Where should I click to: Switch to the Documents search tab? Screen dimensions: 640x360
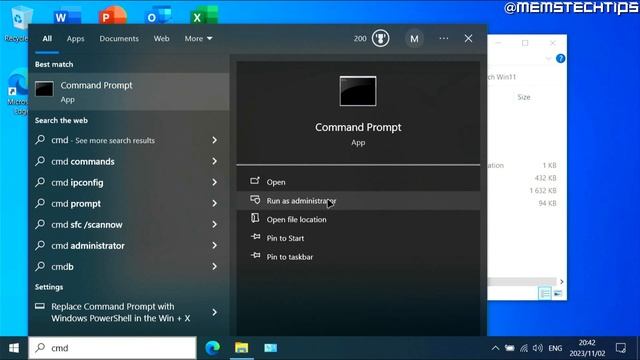point(119,39)
